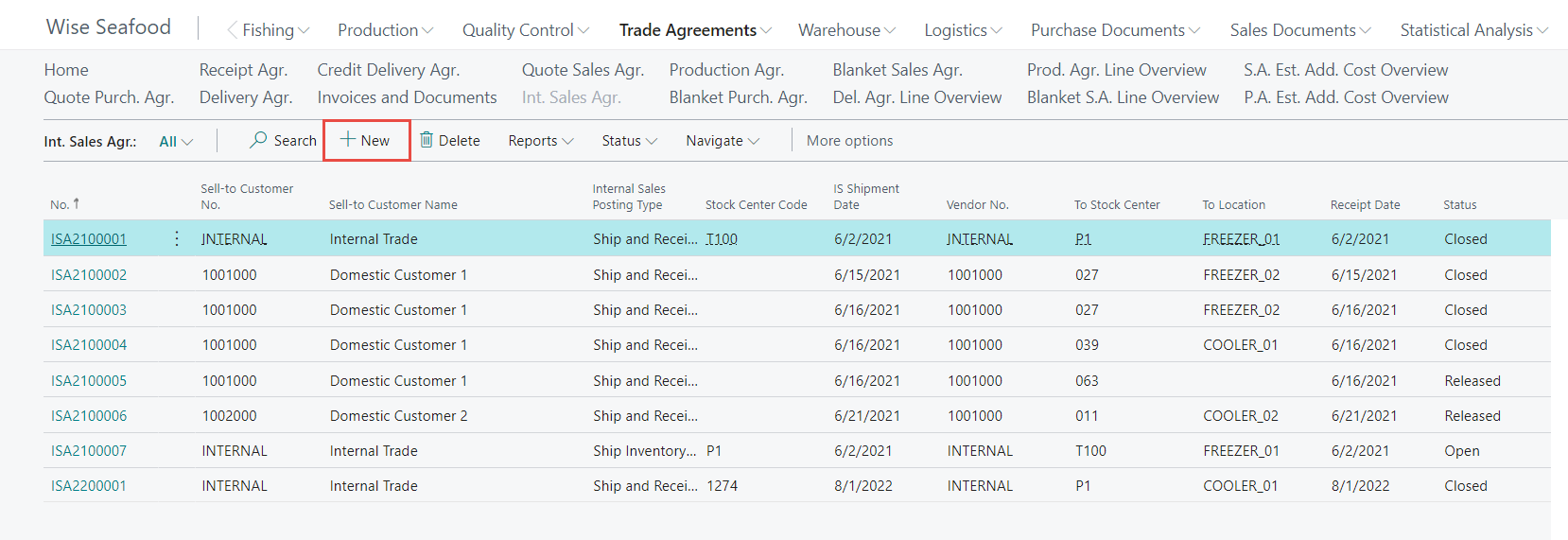Image resolution: width=1568 pixels, height=540 pixels.
Task: Open row options three-dot menu for ISA2100001
Action: click(x=177, y=239)
